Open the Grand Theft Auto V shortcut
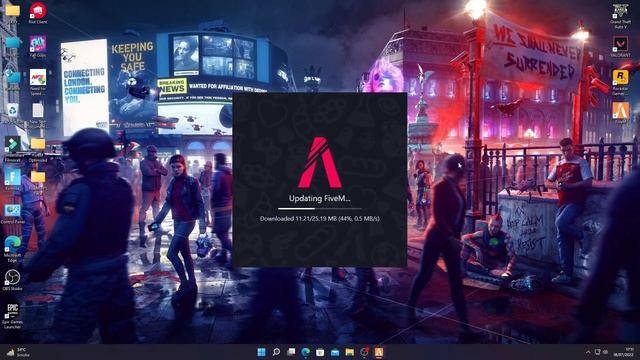Image resolution: width=640 pixels, height=360 pixels. pyautogui.click(x=620, y=16)
